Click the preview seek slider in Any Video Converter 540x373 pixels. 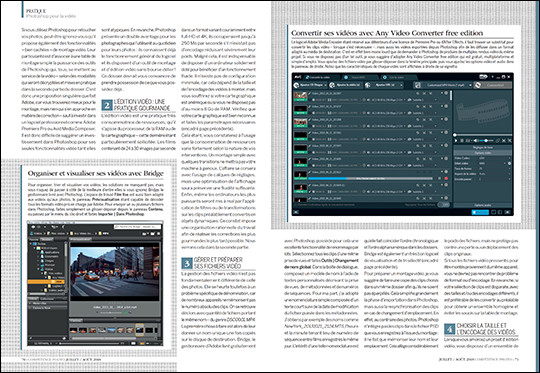coord(483,135)
